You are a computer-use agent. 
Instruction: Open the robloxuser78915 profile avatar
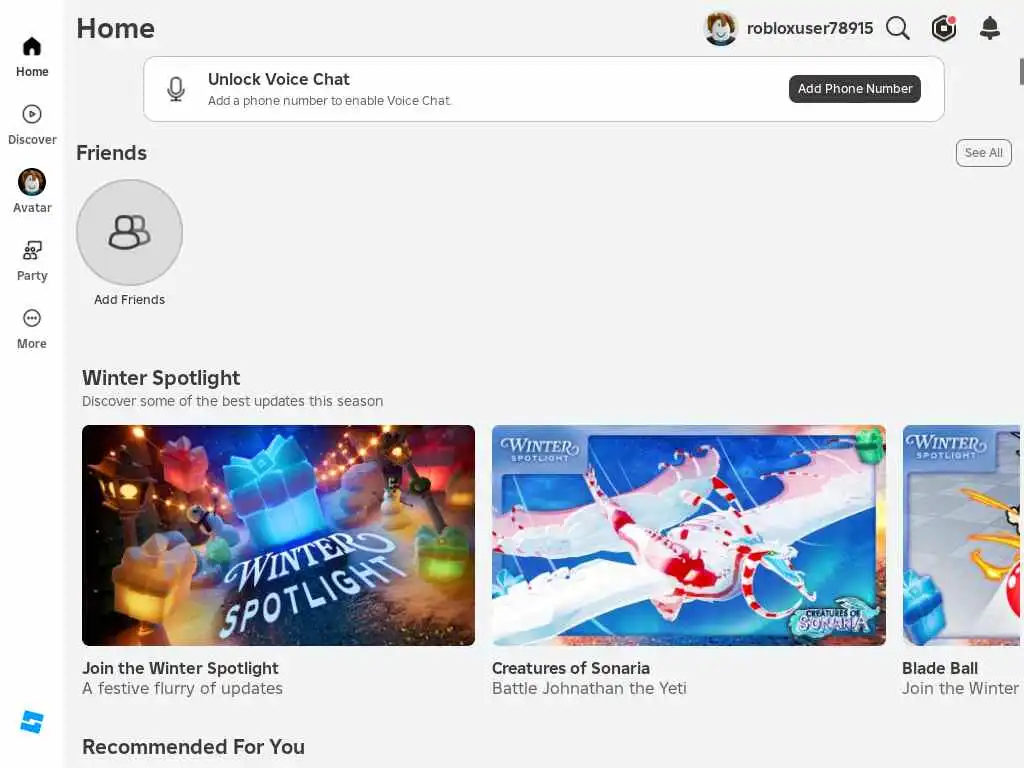click(x=721, y=29)
